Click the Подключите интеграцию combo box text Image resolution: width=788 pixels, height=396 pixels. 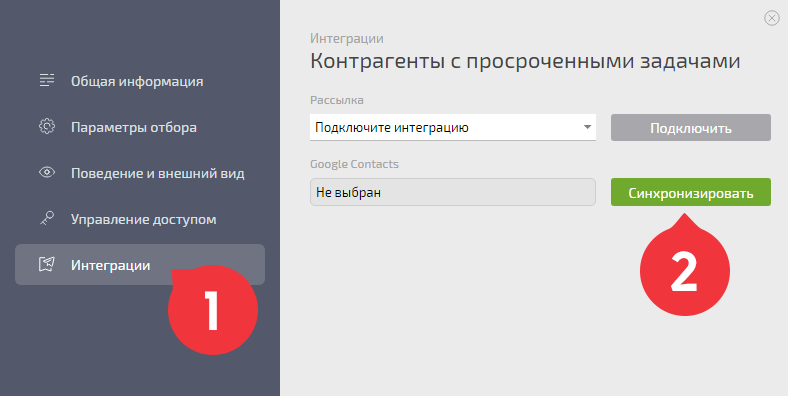coord(392,128)
